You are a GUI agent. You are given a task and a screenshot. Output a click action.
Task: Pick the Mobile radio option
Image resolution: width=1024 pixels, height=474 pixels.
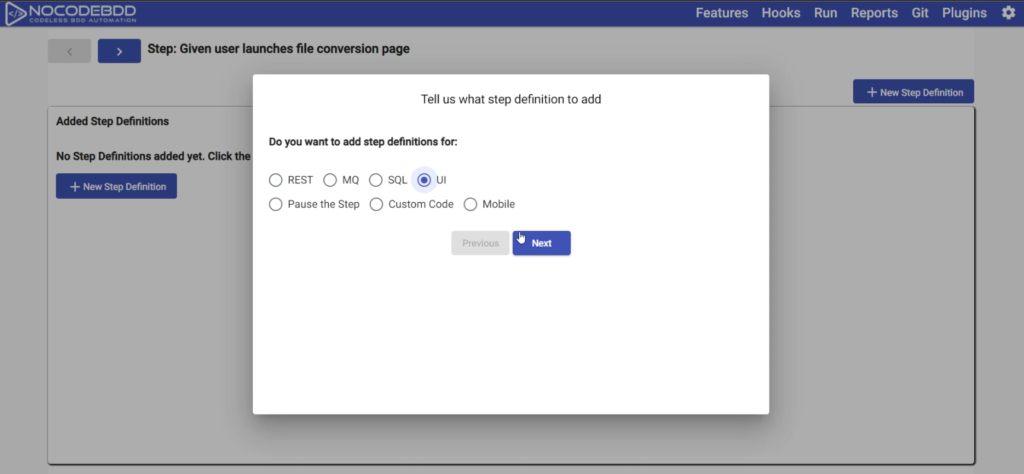(470, 204)
